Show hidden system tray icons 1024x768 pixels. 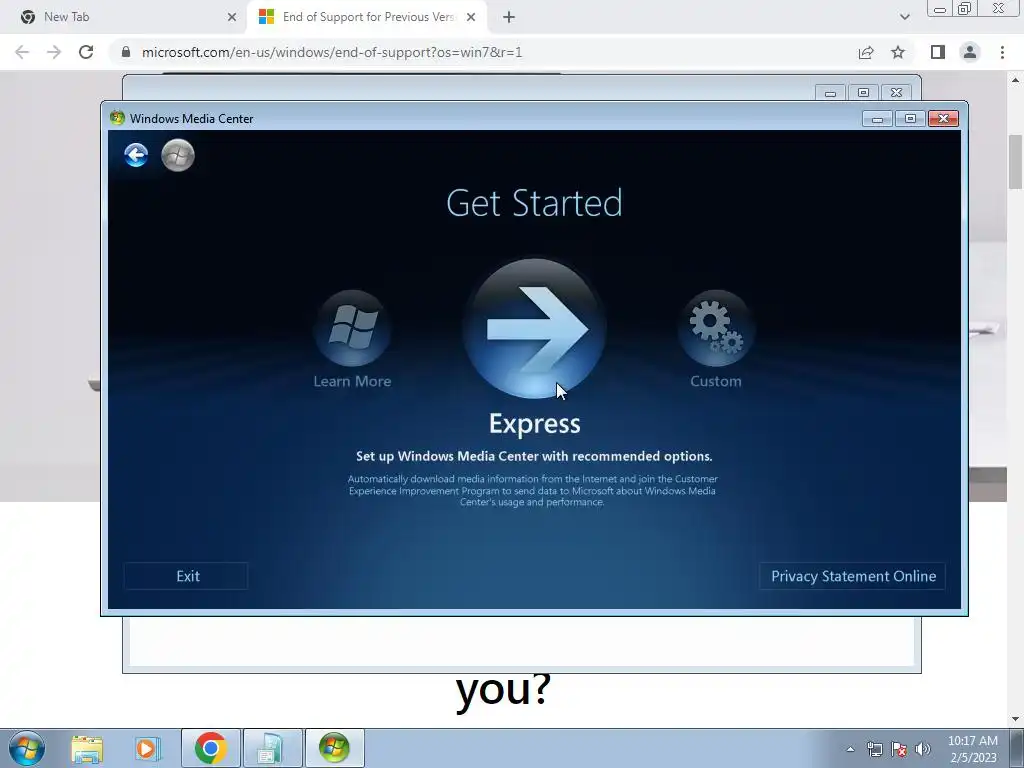click(850, 749)
